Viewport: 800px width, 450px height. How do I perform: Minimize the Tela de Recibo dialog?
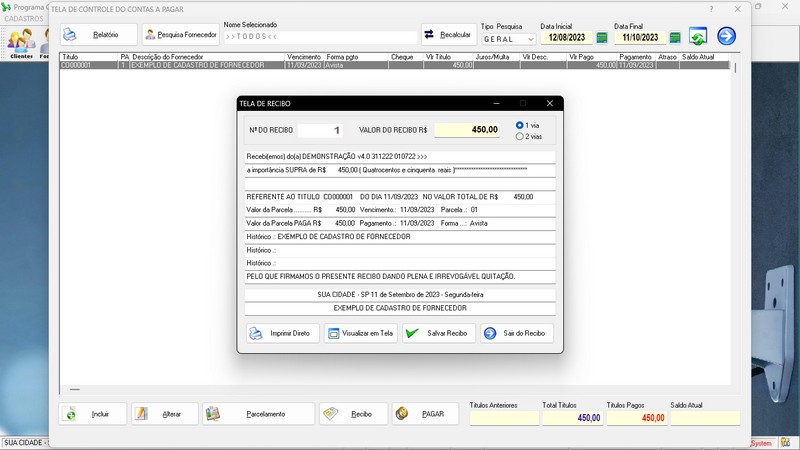496,103
